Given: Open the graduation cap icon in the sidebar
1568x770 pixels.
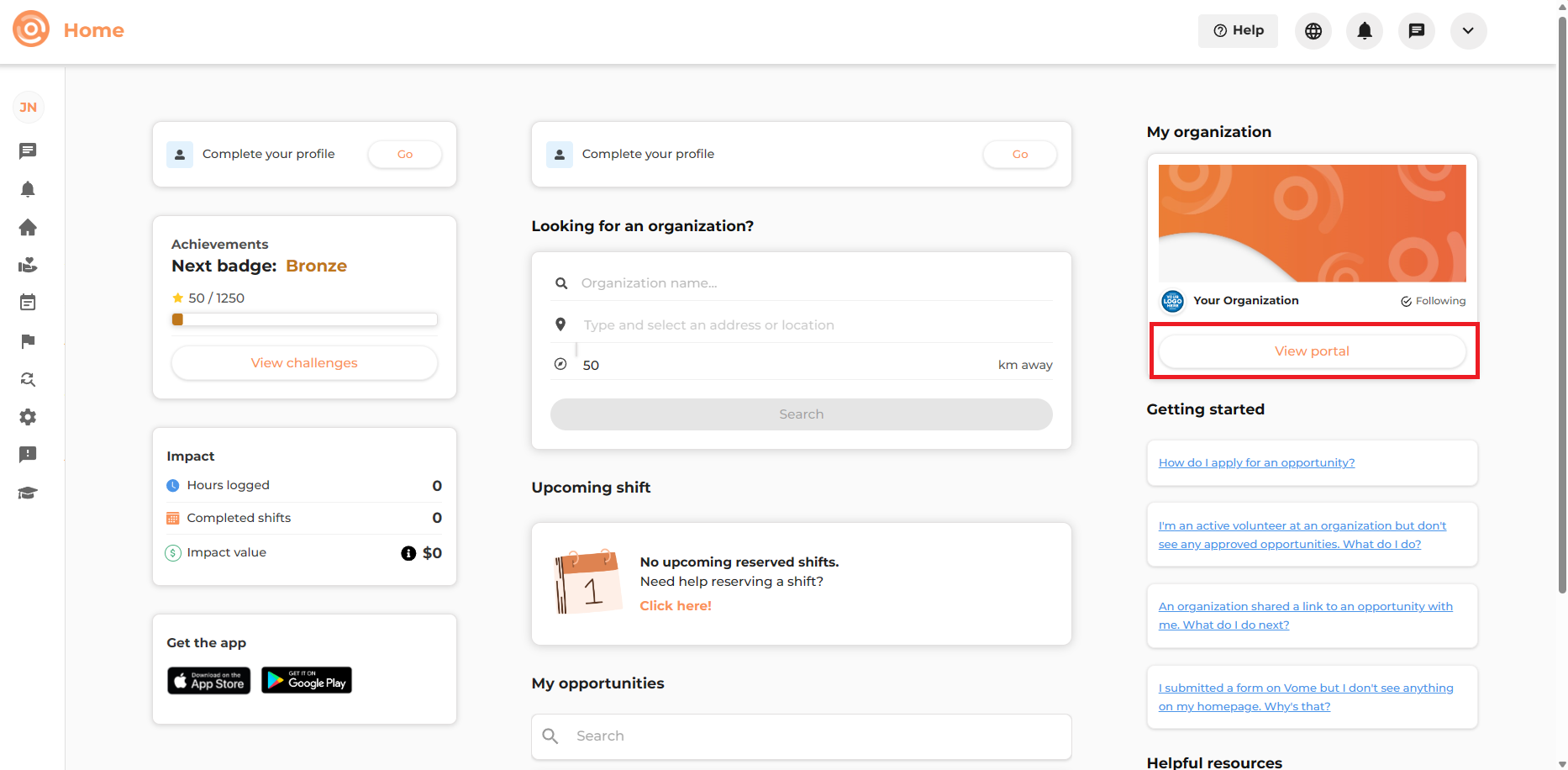Looking at the screenshot, I should 28,493.
